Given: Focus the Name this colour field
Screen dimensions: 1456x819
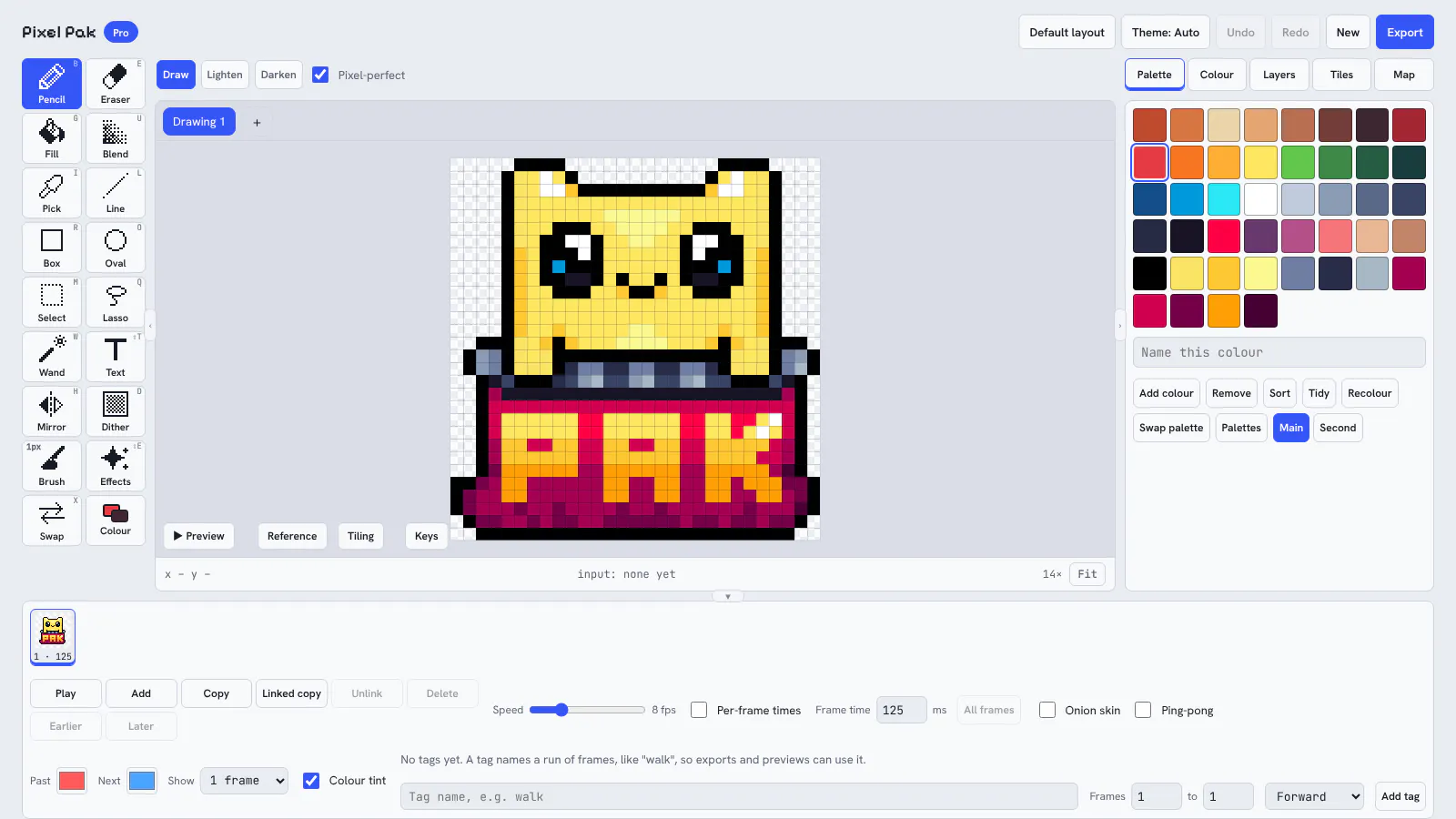Looking at the screenshot, I should 1279,352.
